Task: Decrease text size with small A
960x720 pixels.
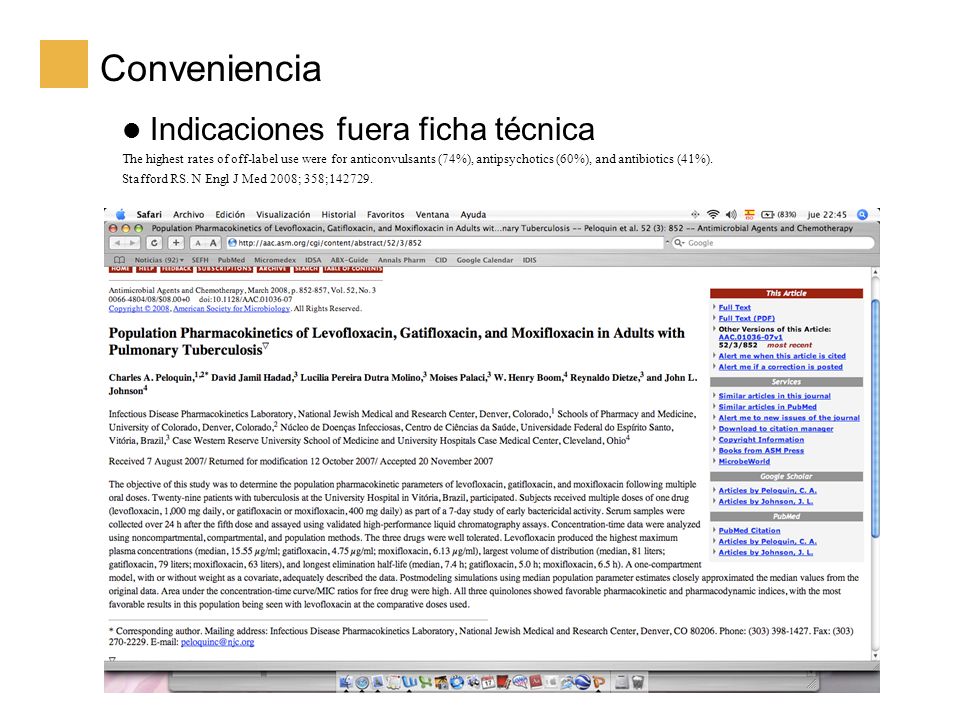Action: pyautogui.click(x=198, y=243)
